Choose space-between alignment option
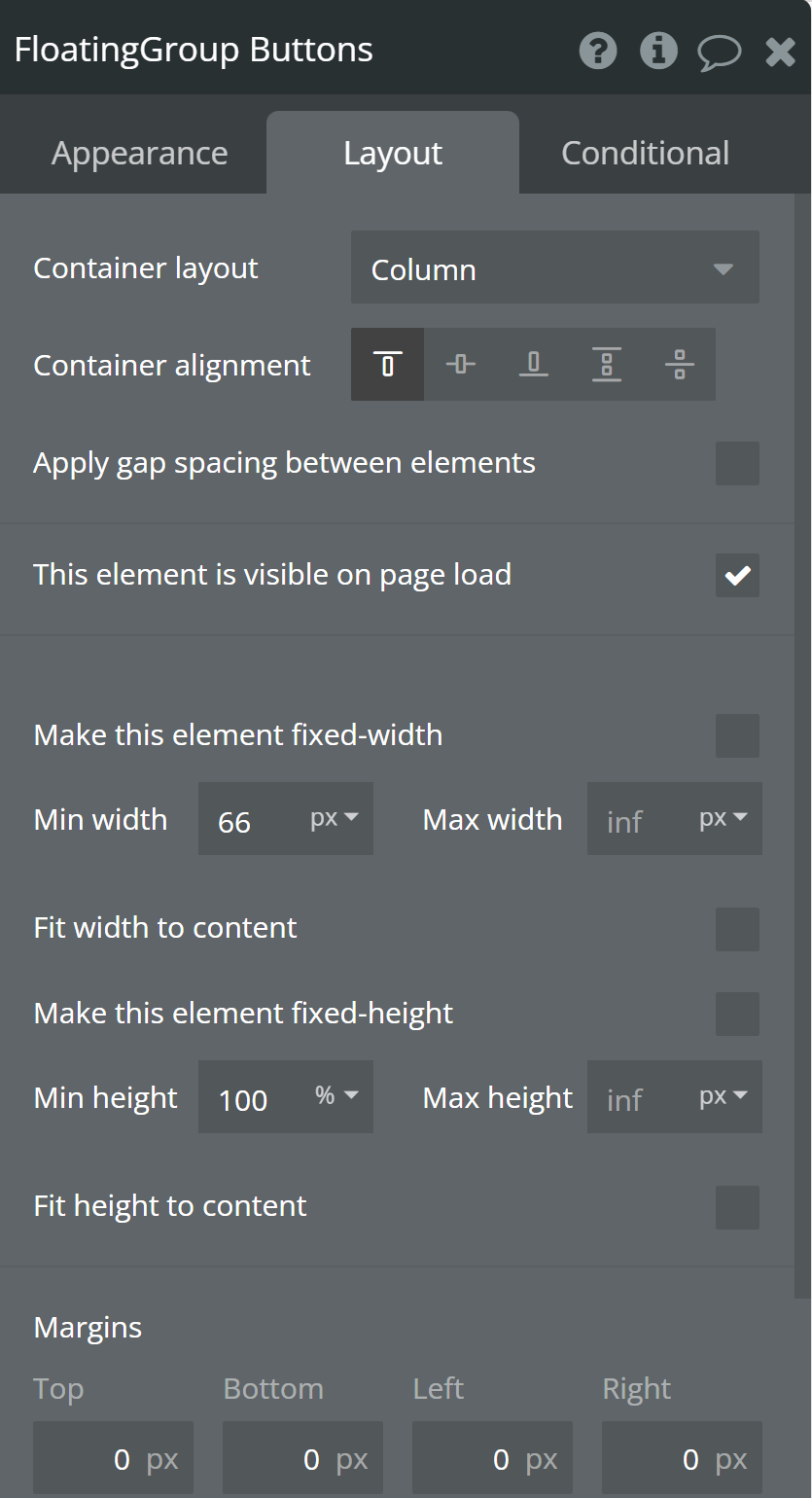 (606, 364)
